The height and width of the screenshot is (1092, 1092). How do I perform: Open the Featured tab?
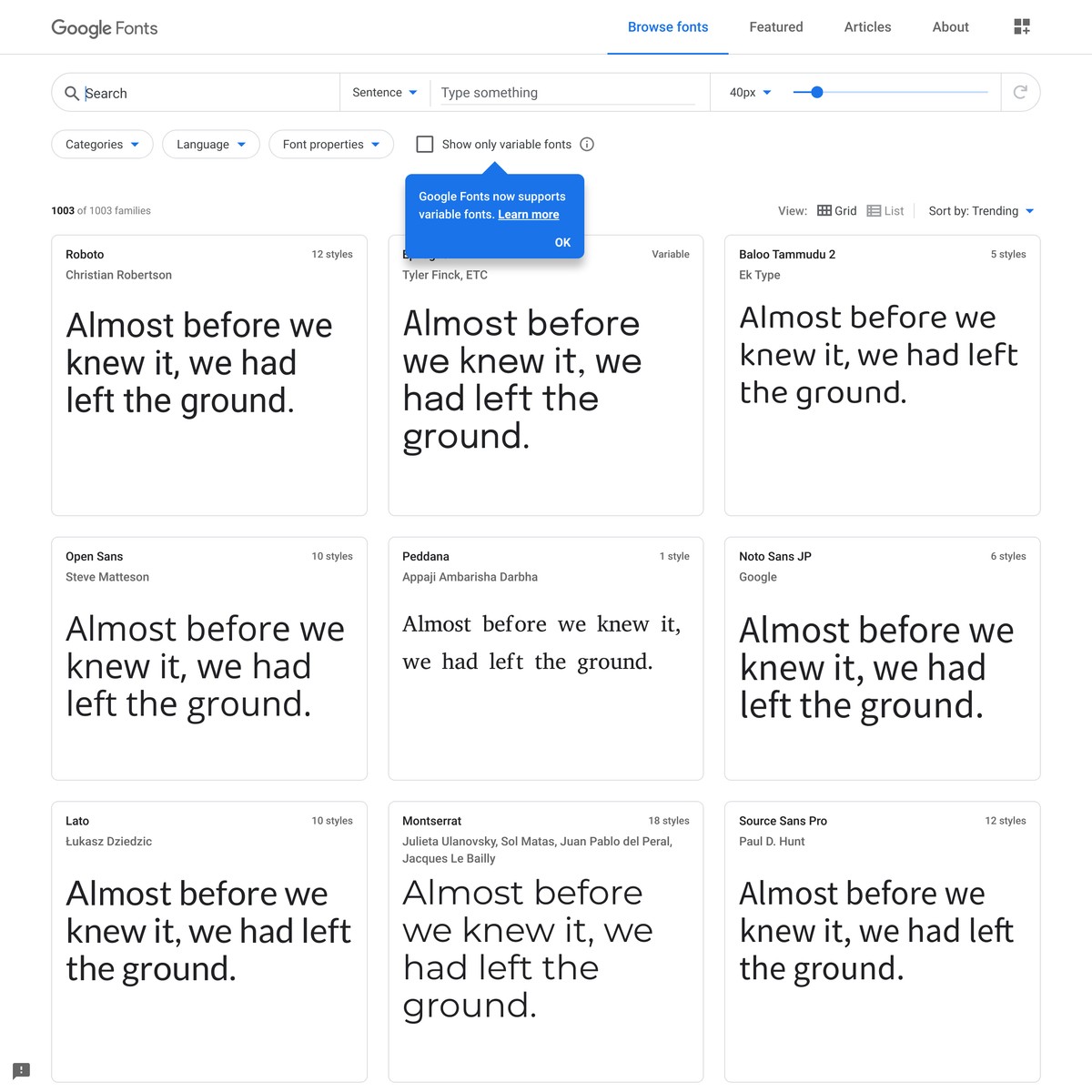(776, 27)
